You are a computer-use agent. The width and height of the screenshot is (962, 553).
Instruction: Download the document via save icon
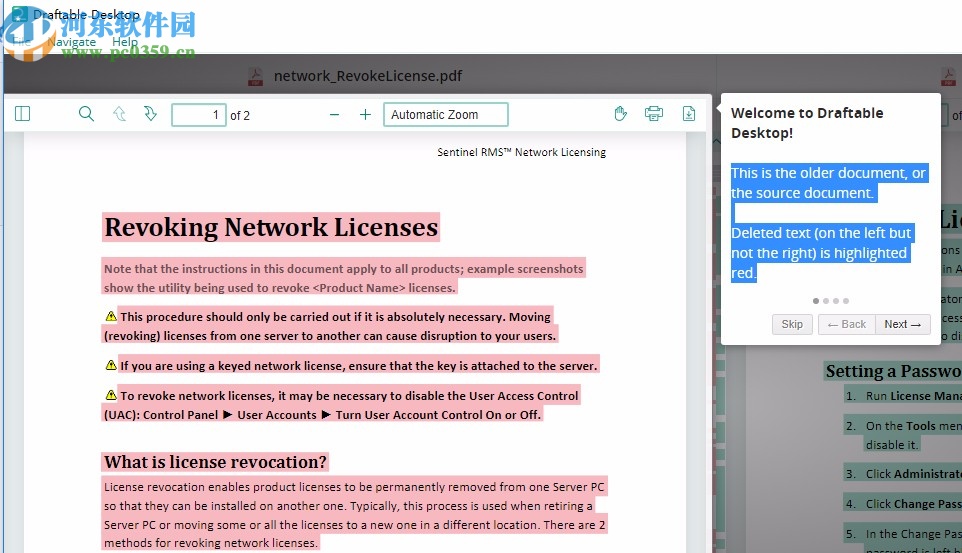(x=689, y=114)
